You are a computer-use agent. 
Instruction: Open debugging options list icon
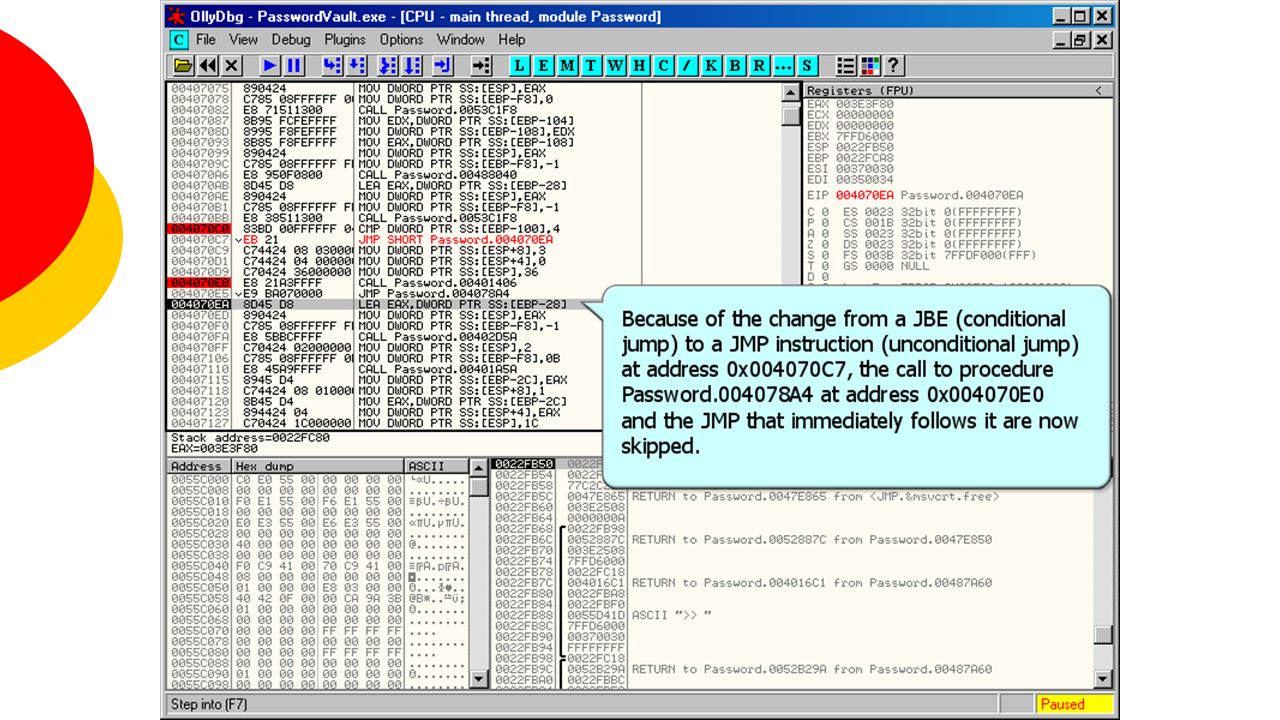[846, 65]
